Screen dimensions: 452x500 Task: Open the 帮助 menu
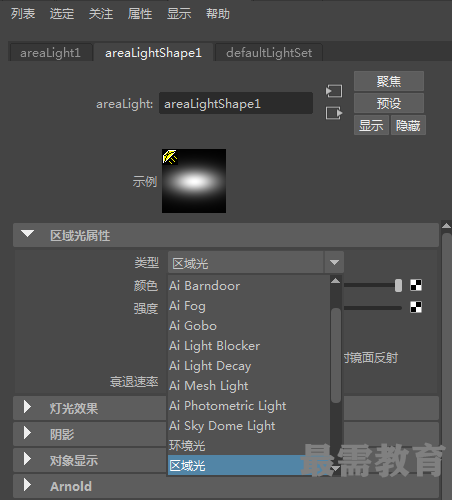point(218,14)
